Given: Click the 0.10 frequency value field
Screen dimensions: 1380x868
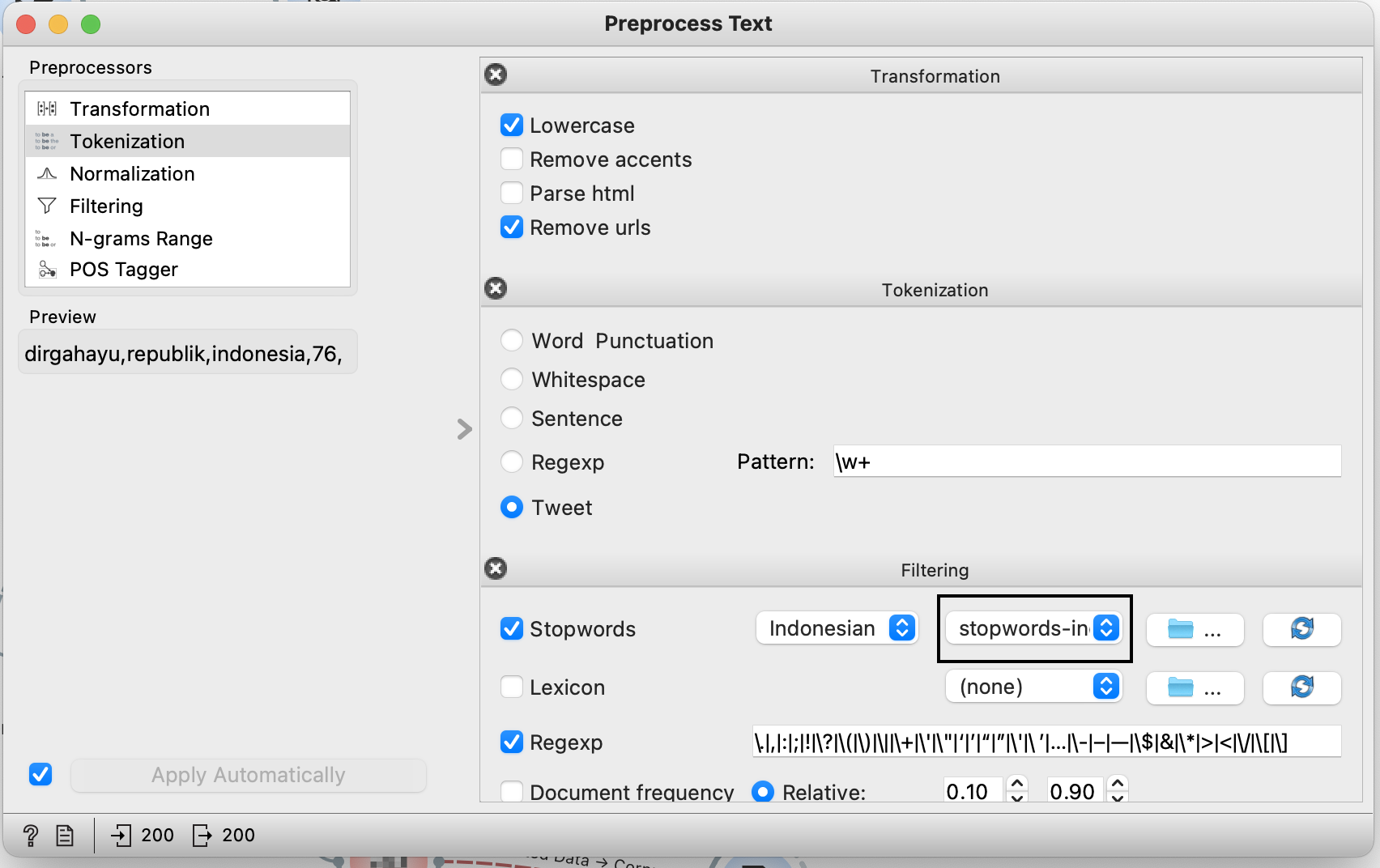Looking at the screenshot, I should pyautogui.click(x=974, y=791).
